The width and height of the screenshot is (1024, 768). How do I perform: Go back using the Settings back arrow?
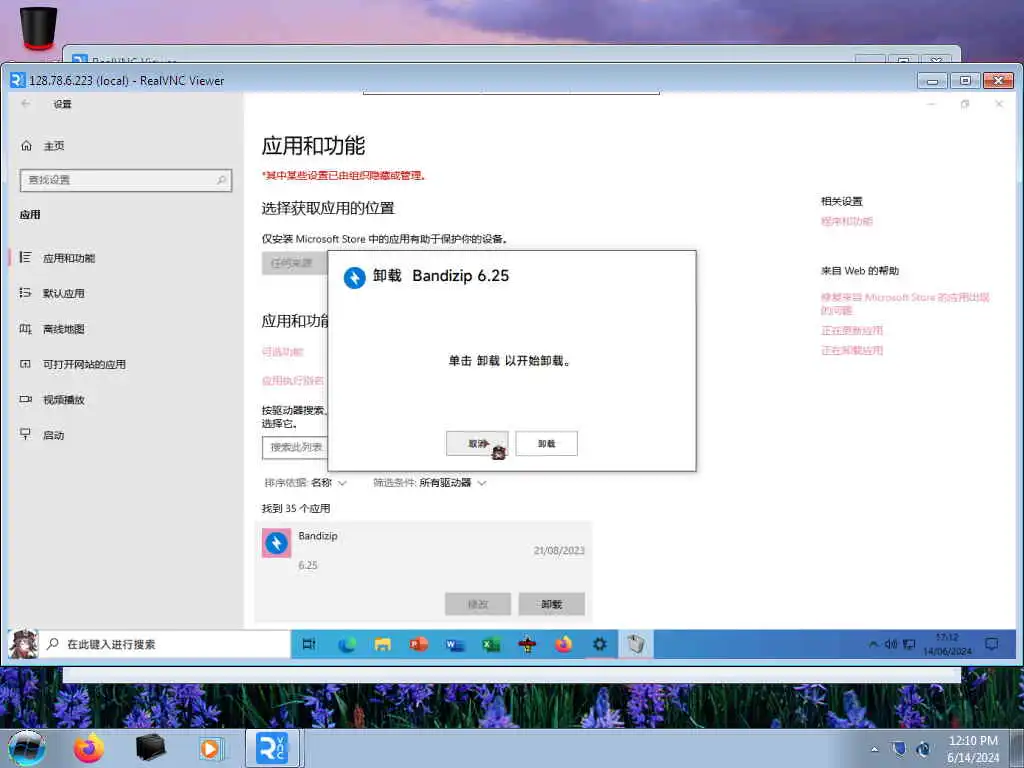[25, 103]
